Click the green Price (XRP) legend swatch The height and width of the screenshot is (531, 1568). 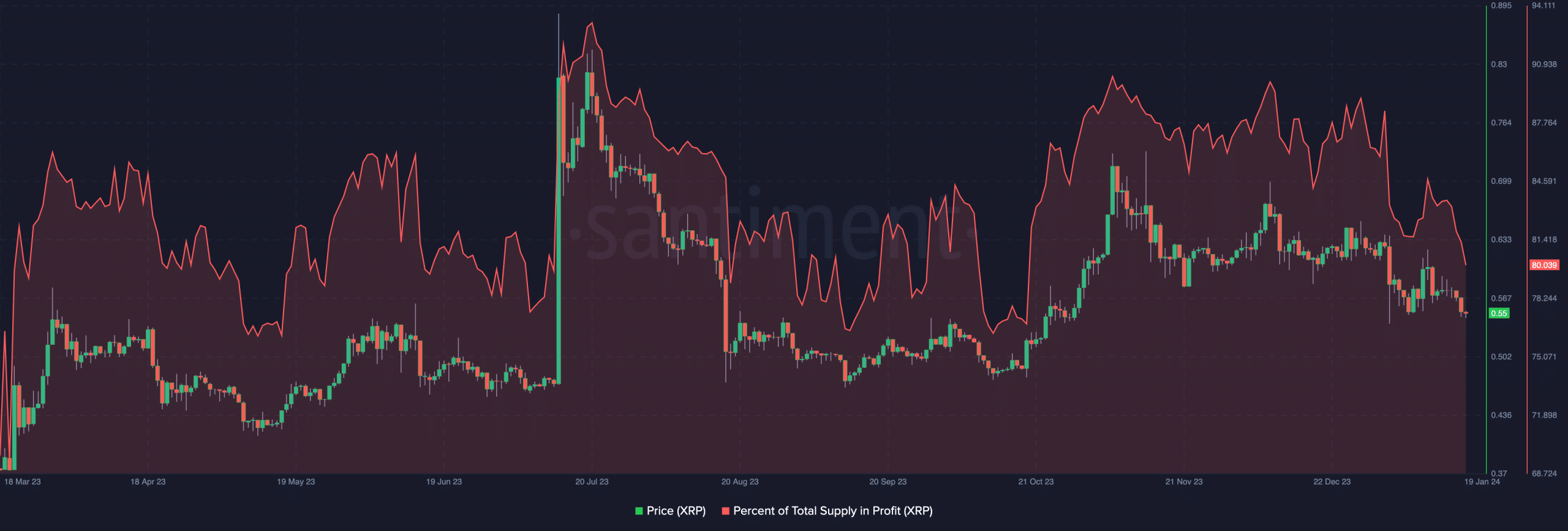click(x=639, y=511)
